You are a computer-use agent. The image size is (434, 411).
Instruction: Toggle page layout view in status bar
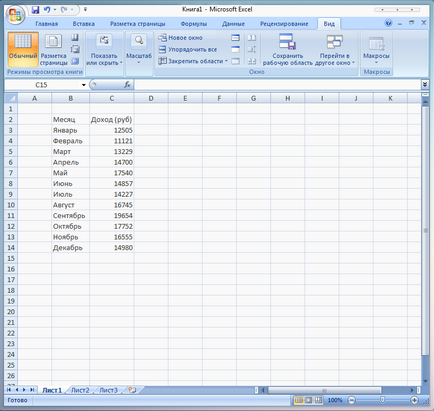pyautogui.click(x=309, y=400)
